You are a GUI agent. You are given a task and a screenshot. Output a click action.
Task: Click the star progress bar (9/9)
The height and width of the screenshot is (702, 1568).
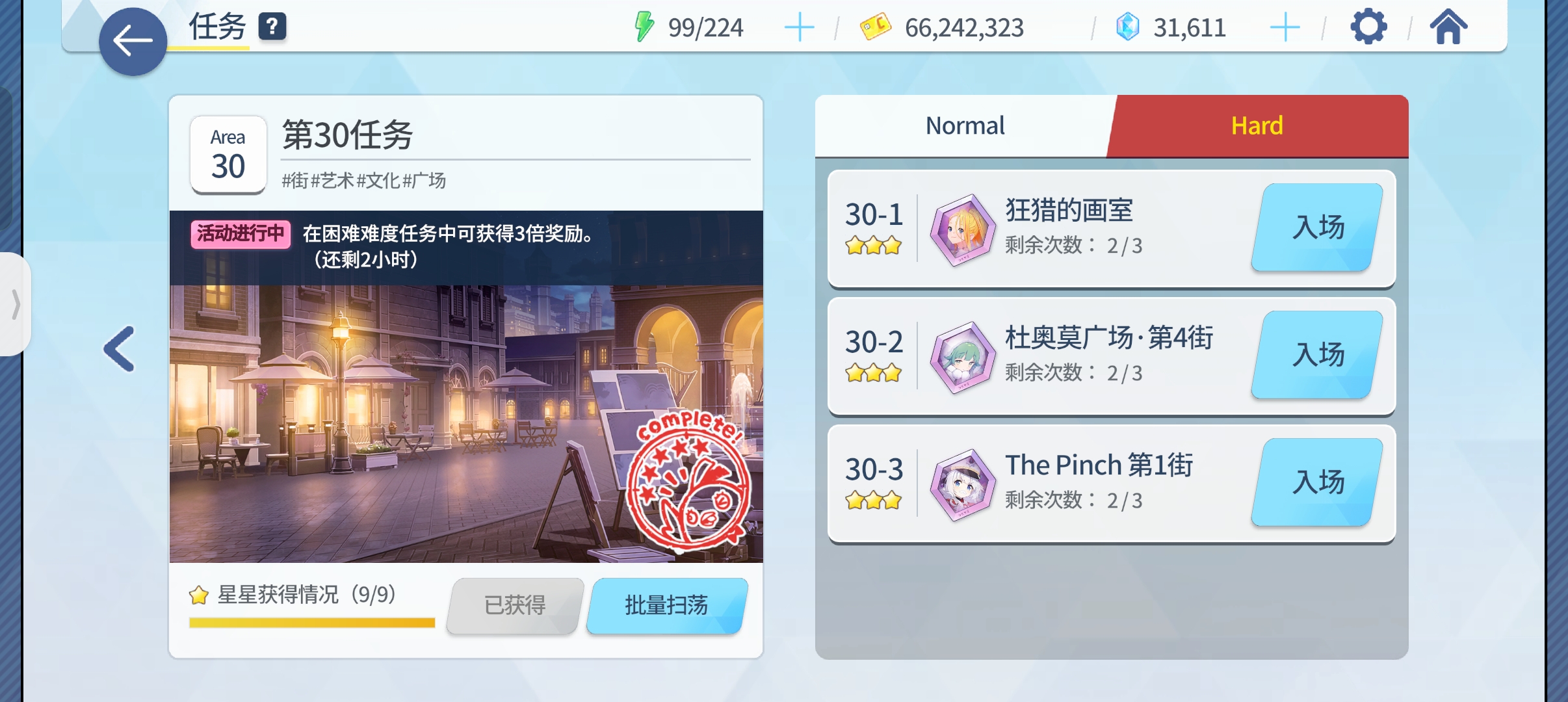tap(312, 623)
